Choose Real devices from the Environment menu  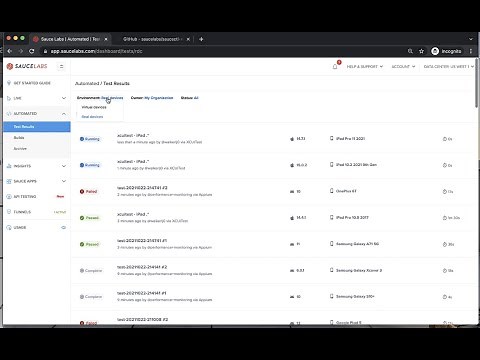(92, 117)
